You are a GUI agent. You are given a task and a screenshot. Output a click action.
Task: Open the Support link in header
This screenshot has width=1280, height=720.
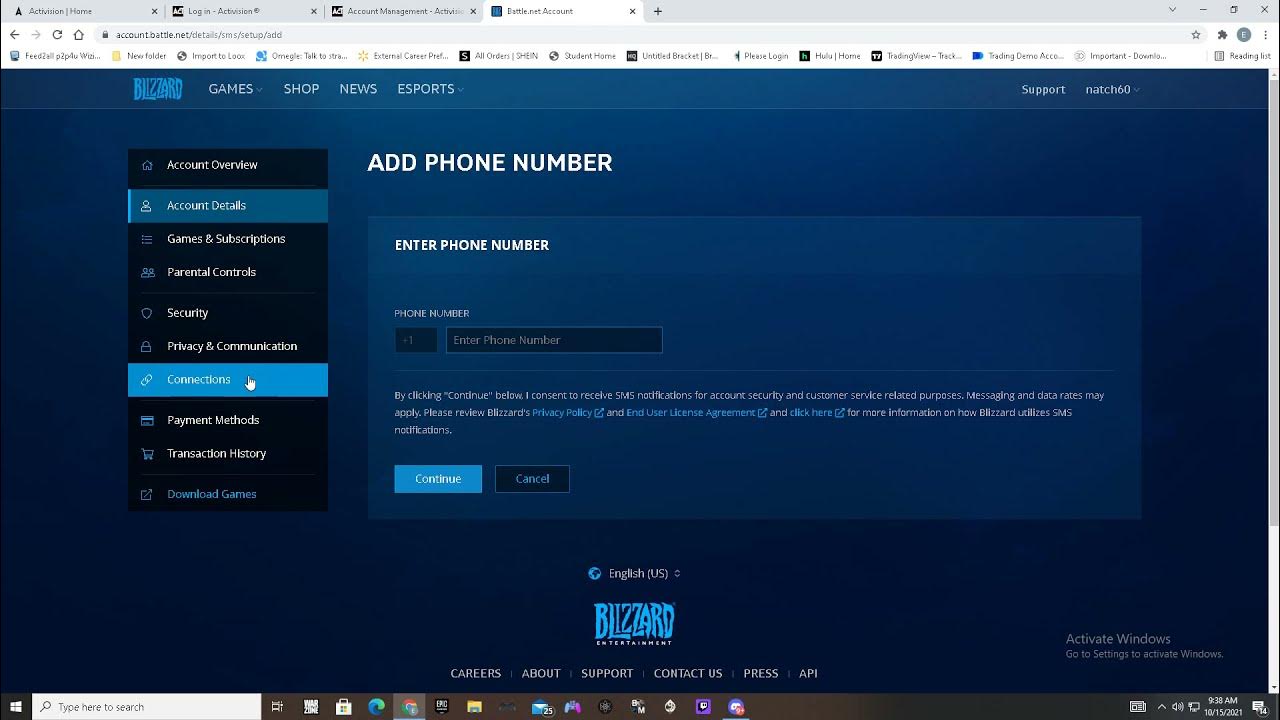click(x=1043, y=89)
